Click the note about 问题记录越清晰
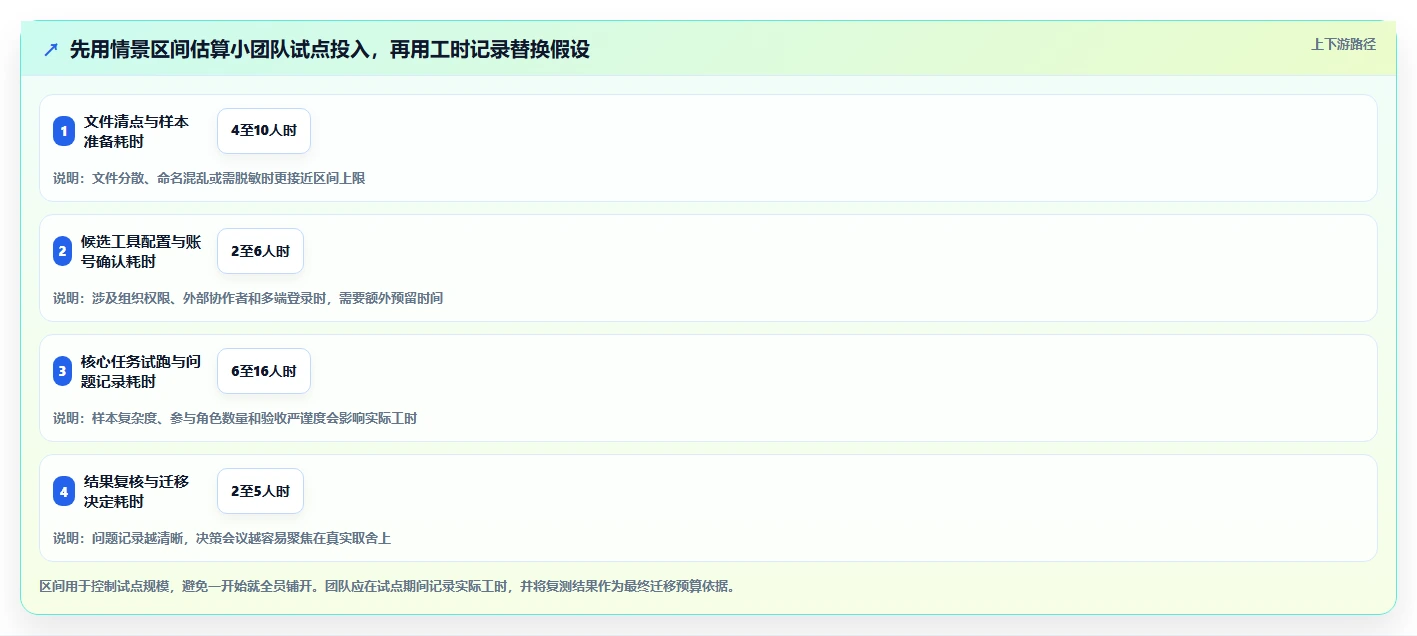This screenshot has width=1417, height=636. [222, 538]
